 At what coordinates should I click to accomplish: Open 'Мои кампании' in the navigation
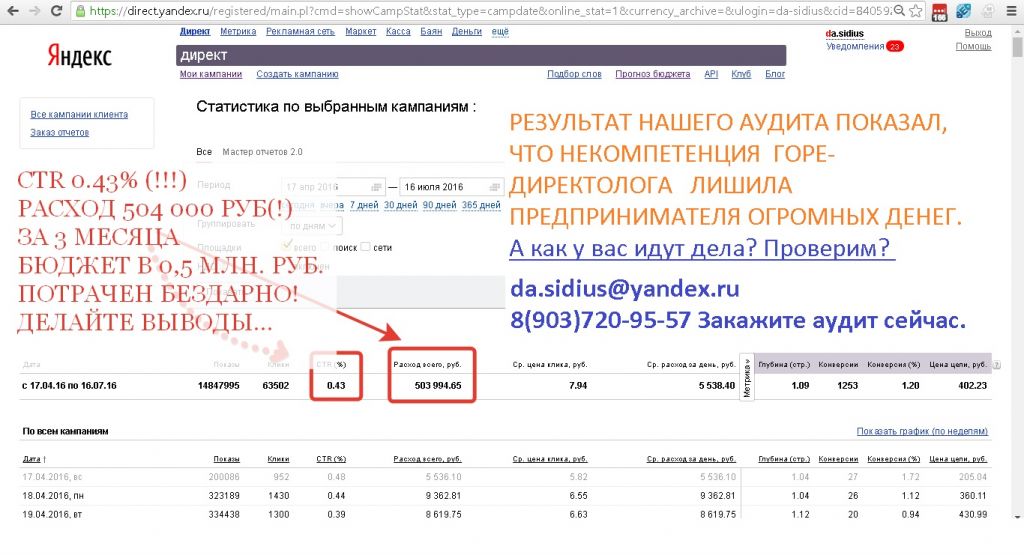click(x=211, y=74)
